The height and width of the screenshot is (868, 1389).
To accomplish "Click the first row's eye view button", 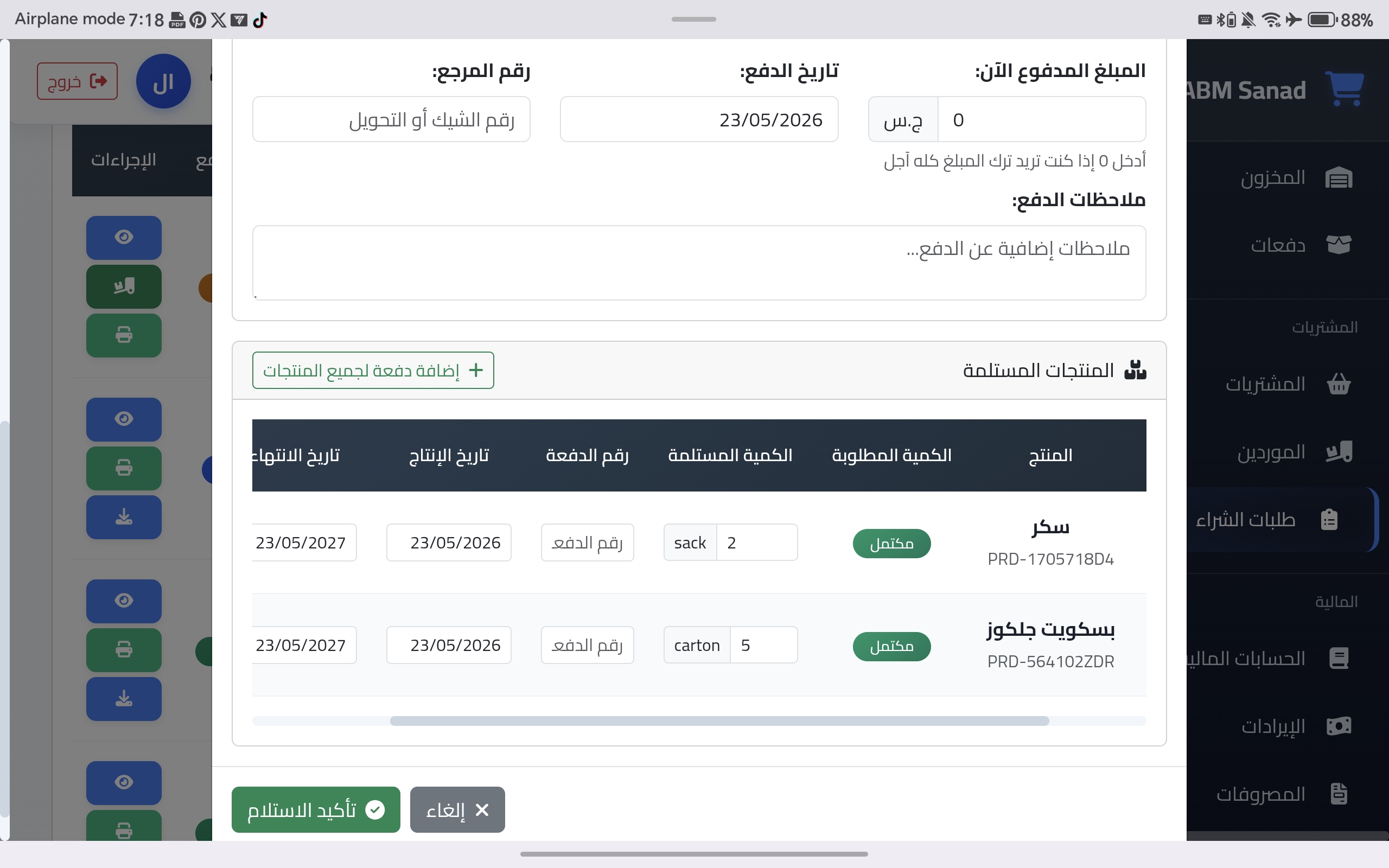I will [x=124, y=237].
